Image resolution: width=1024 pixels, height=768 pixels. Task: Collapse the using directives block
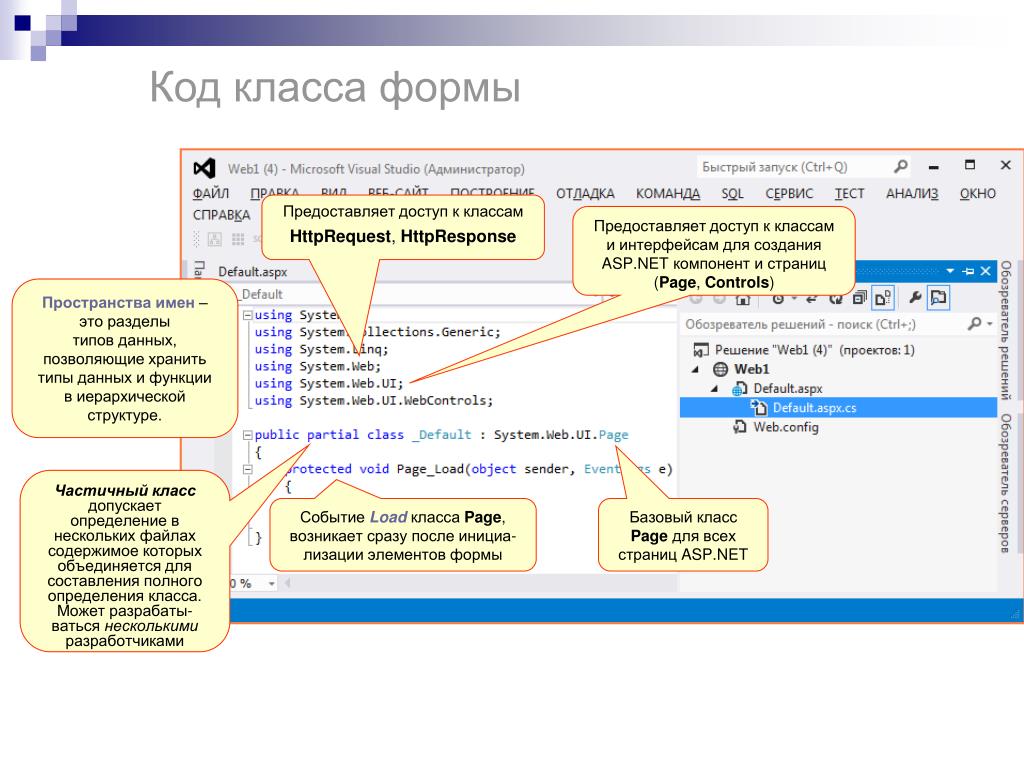tap(248, 315)
